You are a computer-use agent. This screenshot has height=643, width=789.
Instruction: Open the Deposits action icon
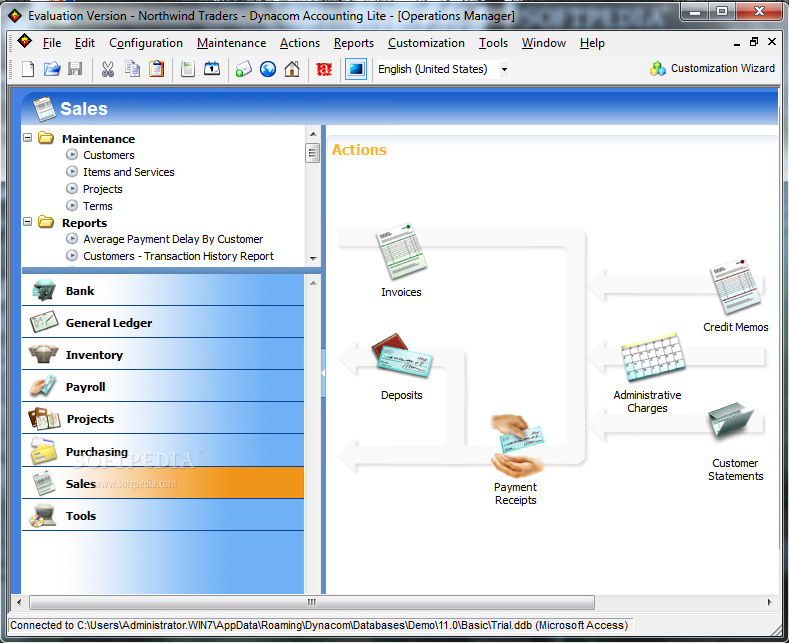point(401,355)
